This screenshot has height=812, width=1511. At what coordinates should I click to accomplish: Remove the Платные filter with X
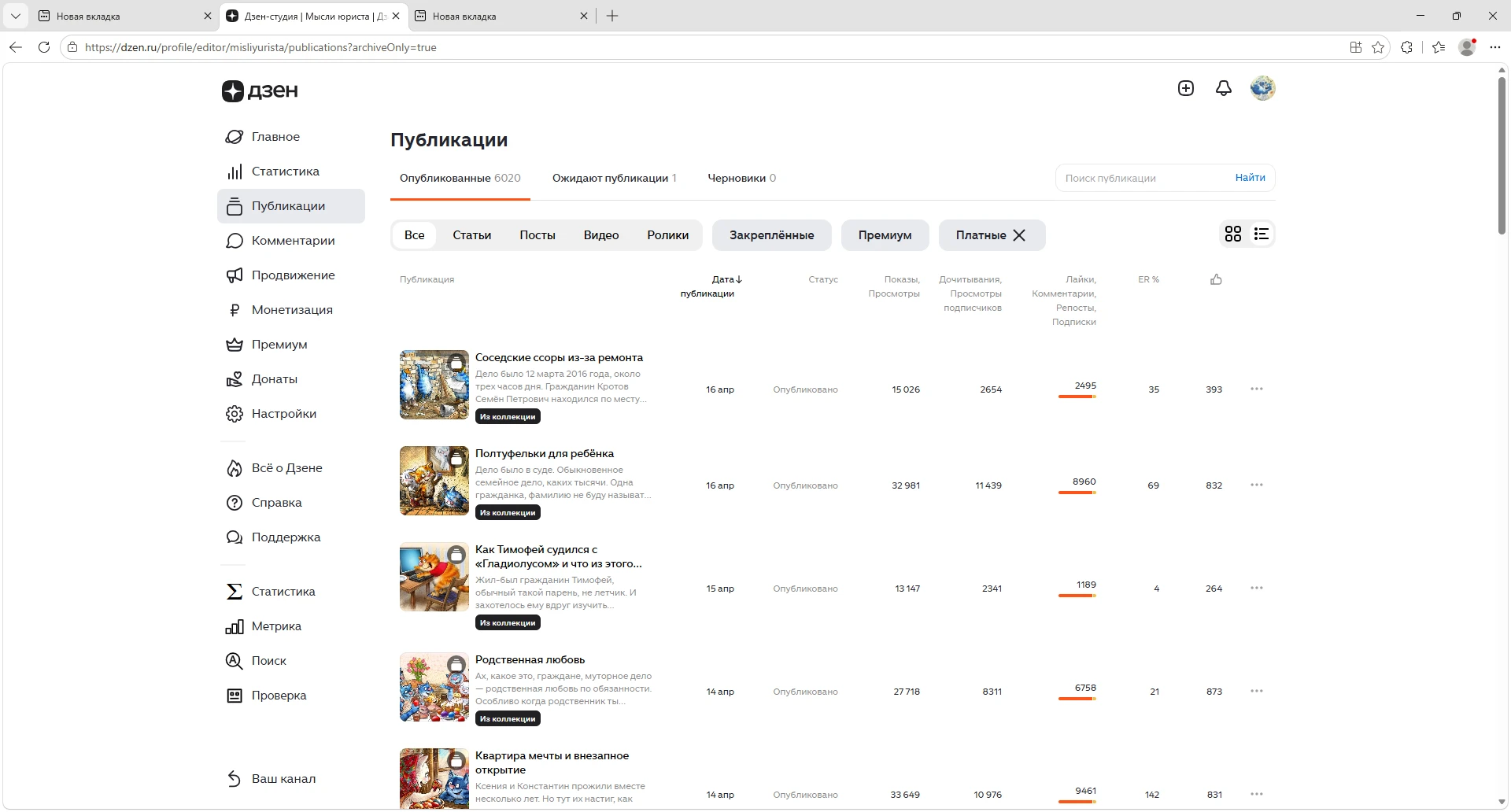coord(1019,235)
